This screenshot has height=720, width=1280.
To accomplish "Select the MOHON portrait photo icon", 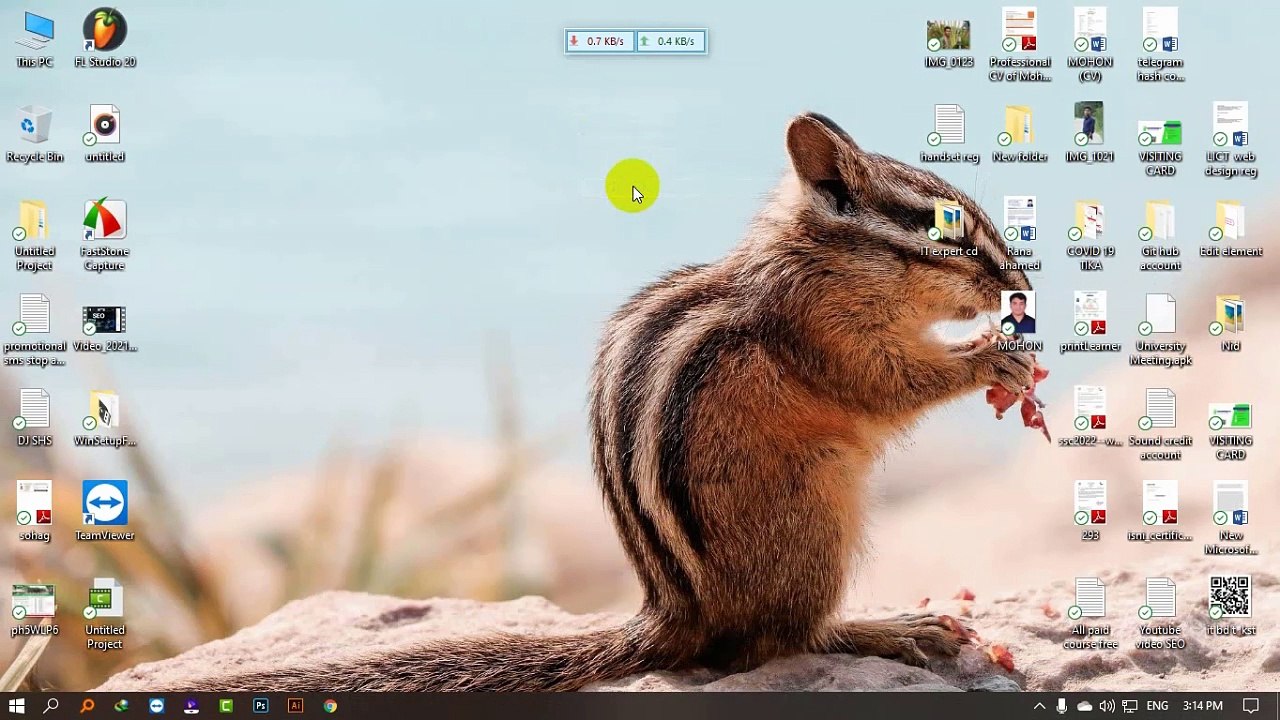I will click(1019, 322).
